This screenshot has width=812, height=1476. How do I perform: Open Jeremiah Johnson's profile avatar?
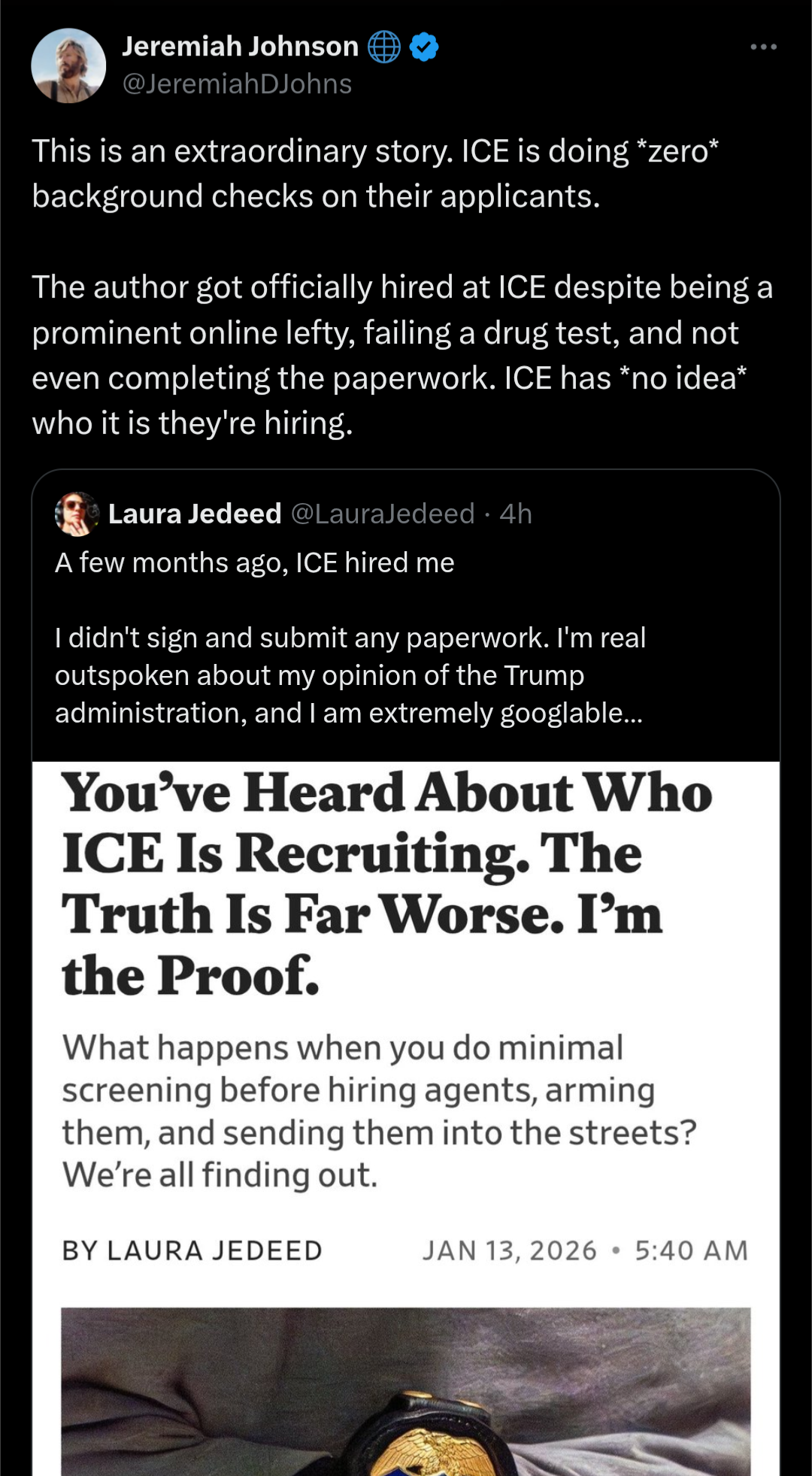tap(68, 65)
